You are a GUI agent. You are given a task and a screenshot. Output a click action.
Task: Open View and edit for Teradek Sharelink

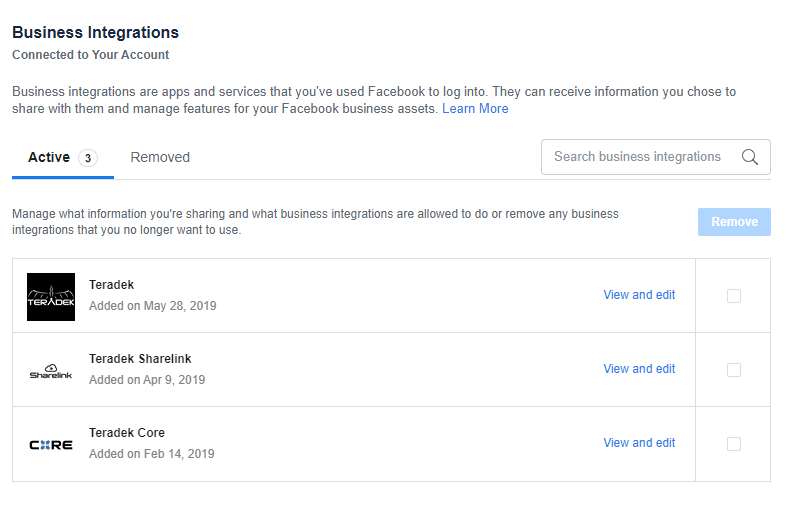tap(639, 369)
